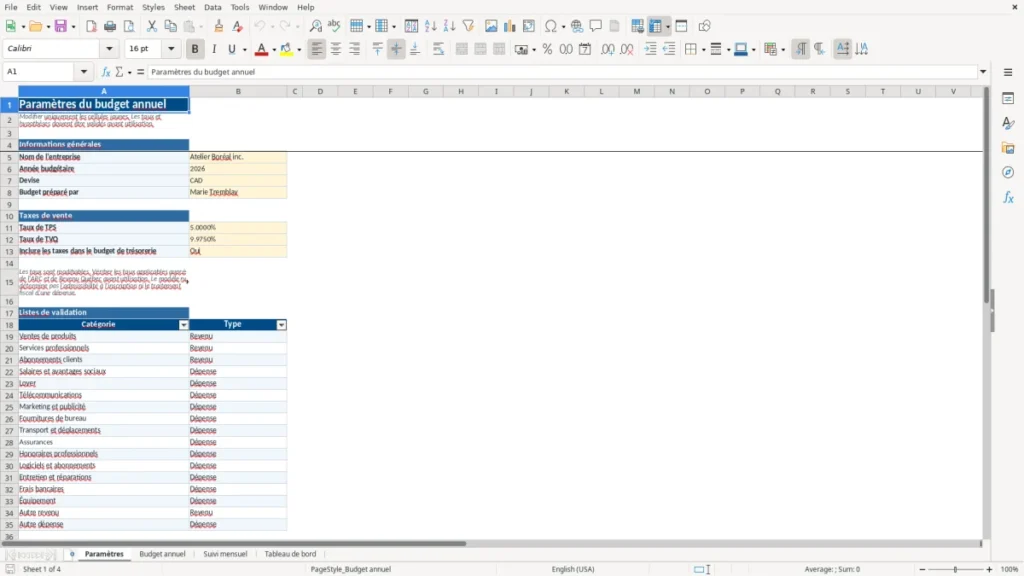Click the Sort Ascending icon
Screen dimensions: 1024x576
tap(430, 26)
